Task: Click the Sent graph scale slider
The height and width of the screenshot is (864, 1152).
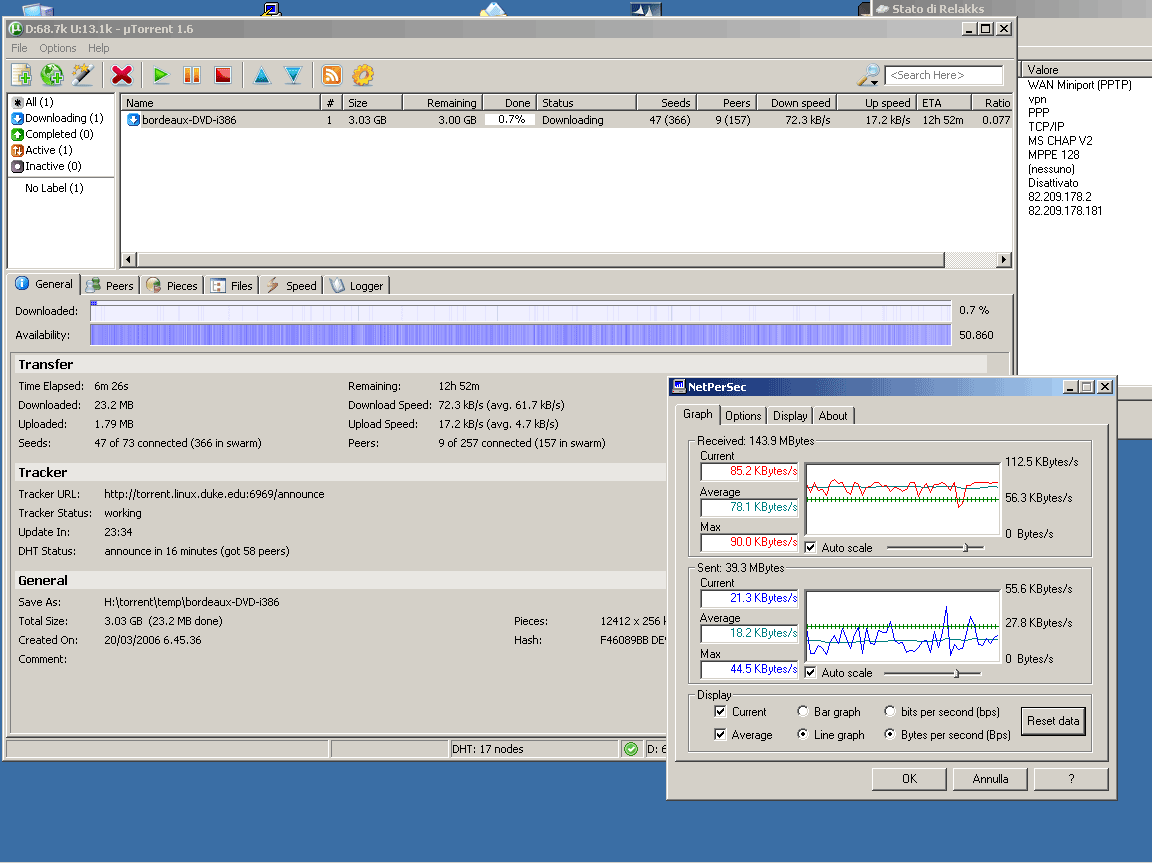Action: click(956, 673)
